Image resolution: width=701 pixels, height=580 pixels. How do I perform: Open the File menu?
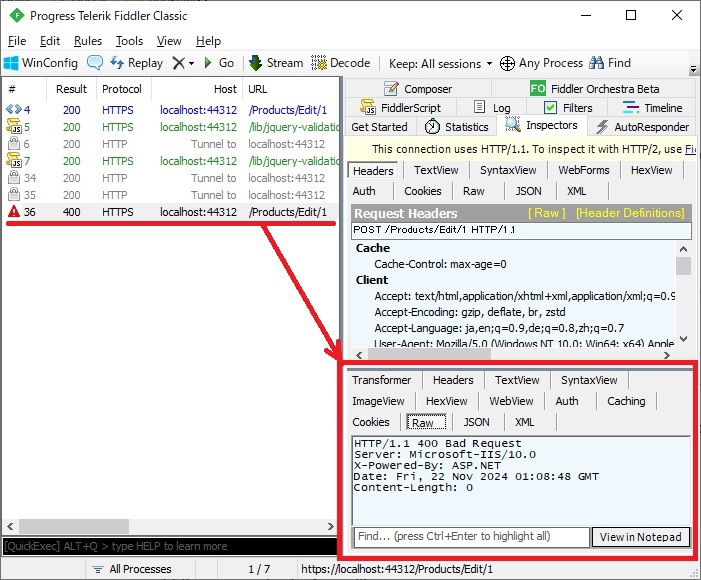[17, 41]
